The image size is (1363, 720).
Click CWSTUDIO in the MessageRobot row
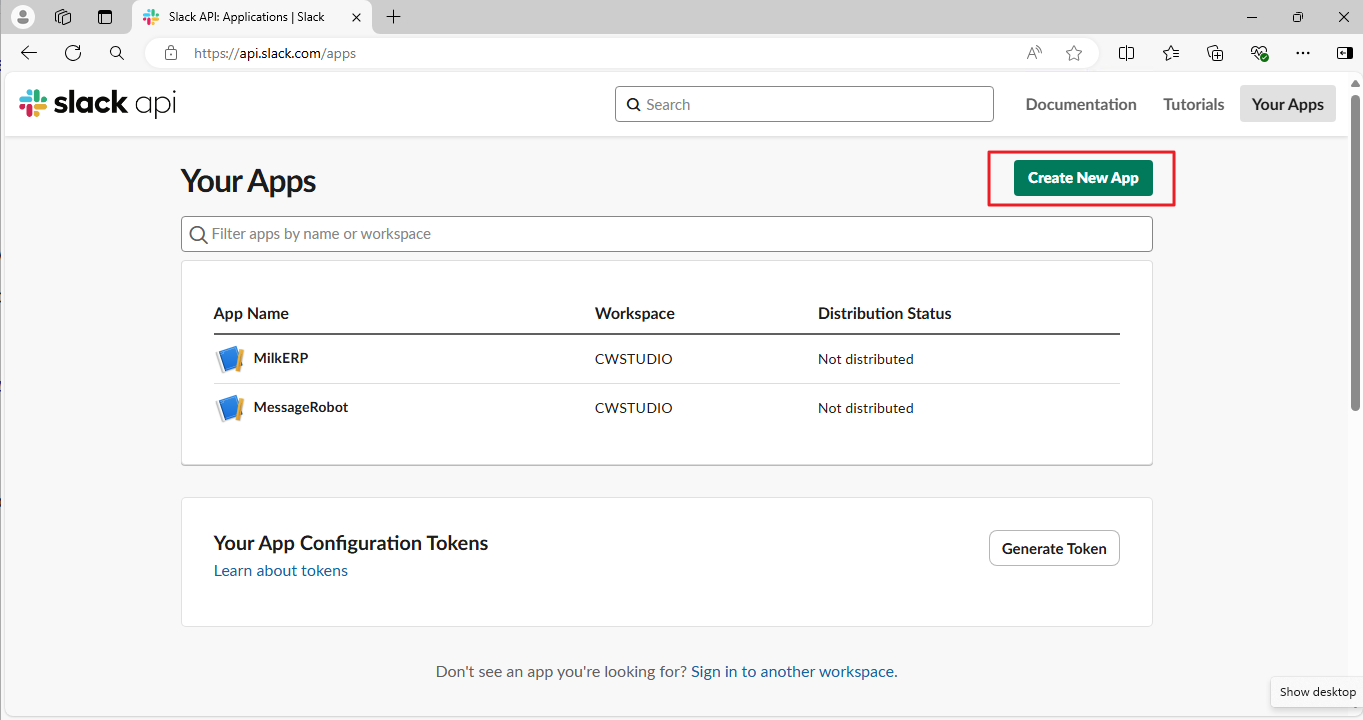coord(633,408)
